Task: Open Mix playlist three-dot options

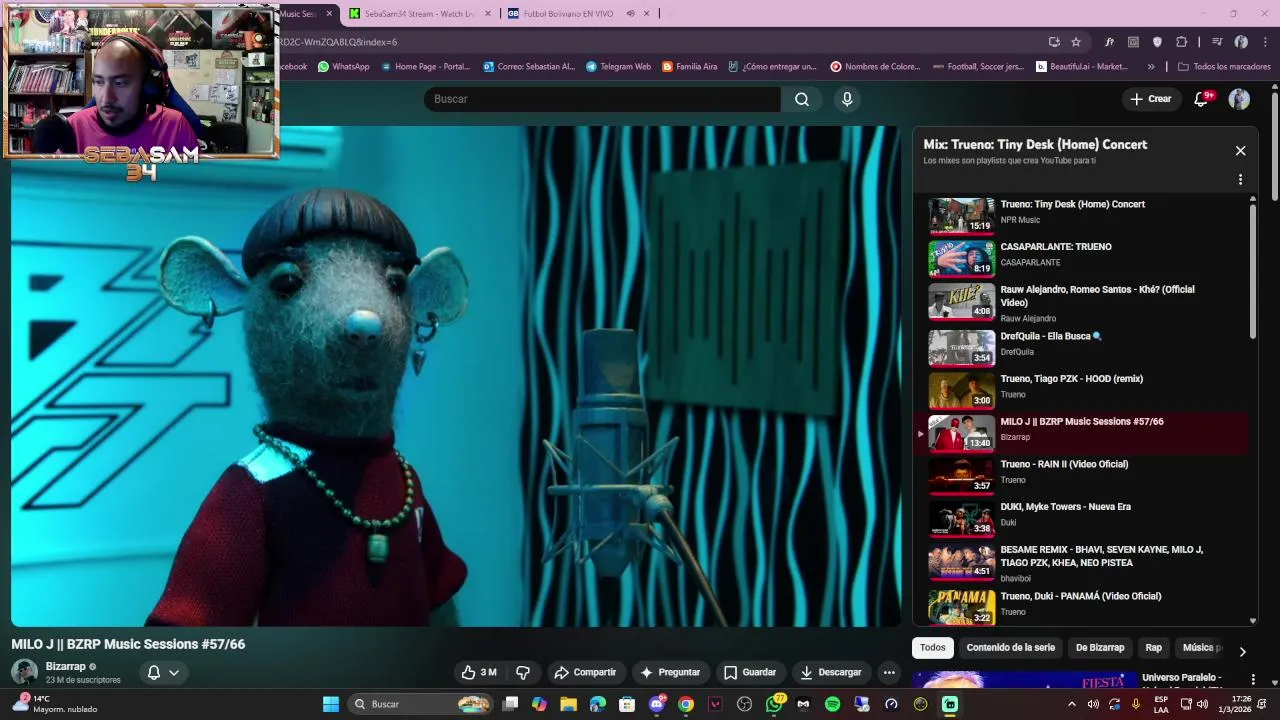Action: 1240,180
